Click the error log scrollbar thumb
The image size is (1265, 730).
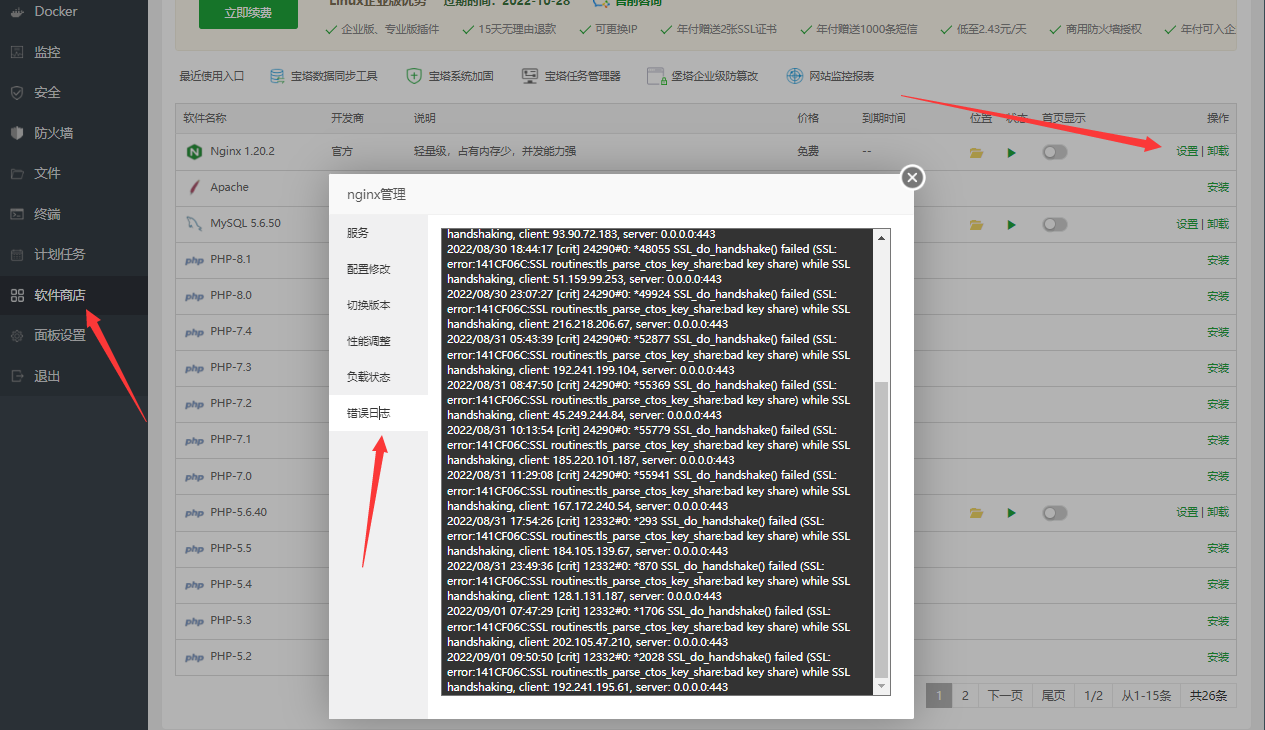[881, 529]
